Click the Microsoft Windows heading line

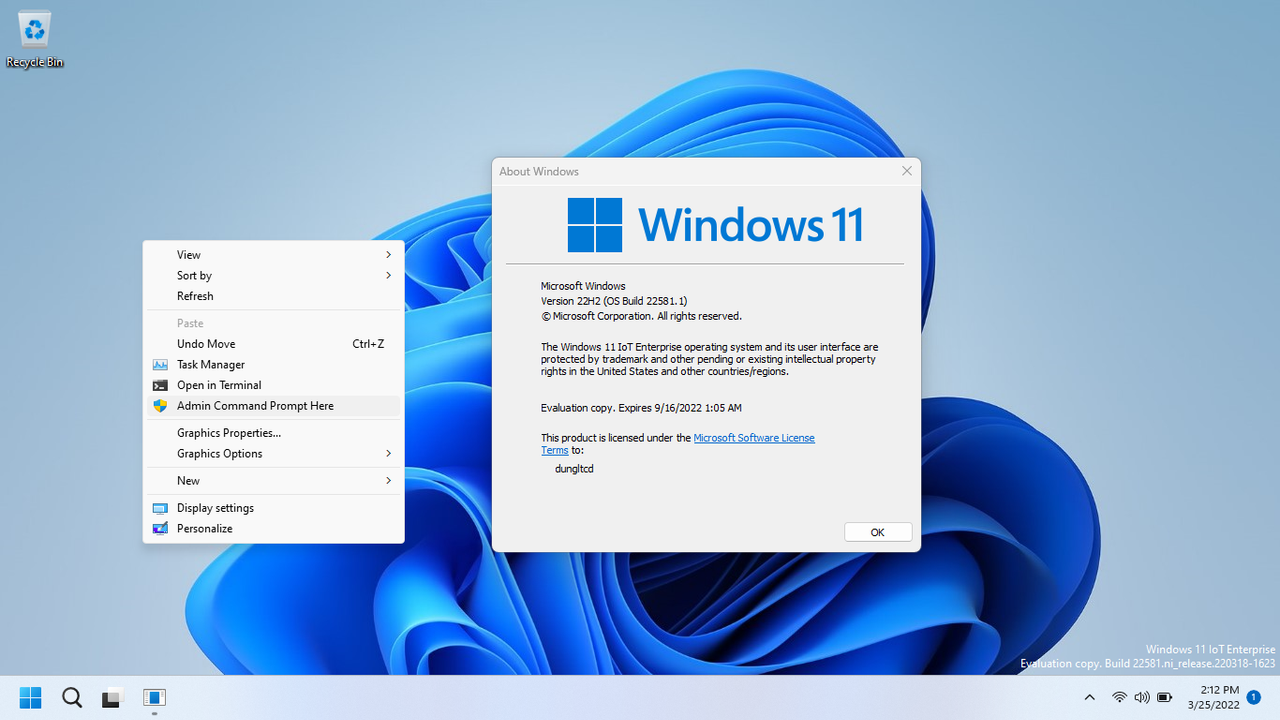(x=583, y=286)
